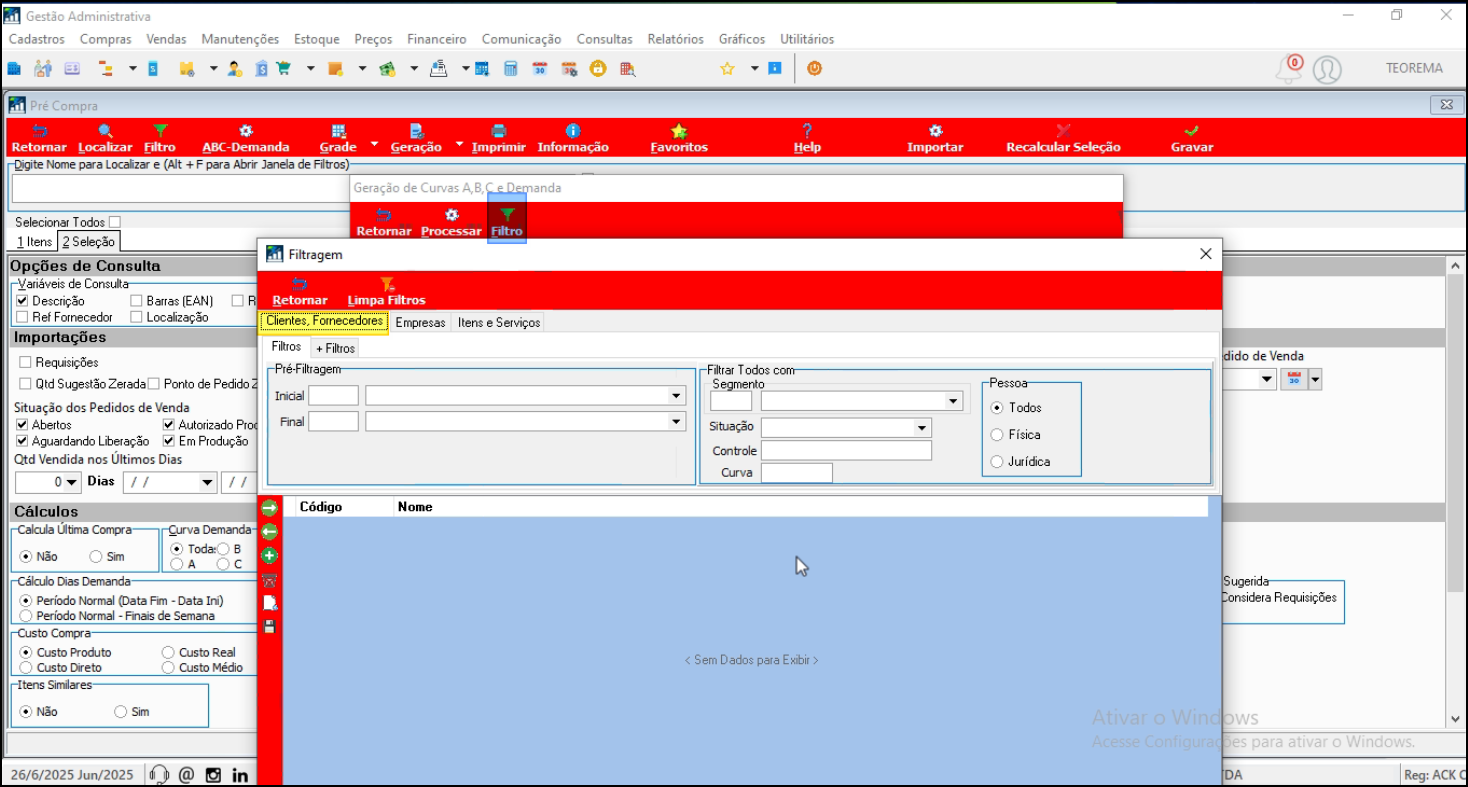The image size is (1468, 787).
Task: Select the Todos radio button under Pessoa
Action: (997, 407)
